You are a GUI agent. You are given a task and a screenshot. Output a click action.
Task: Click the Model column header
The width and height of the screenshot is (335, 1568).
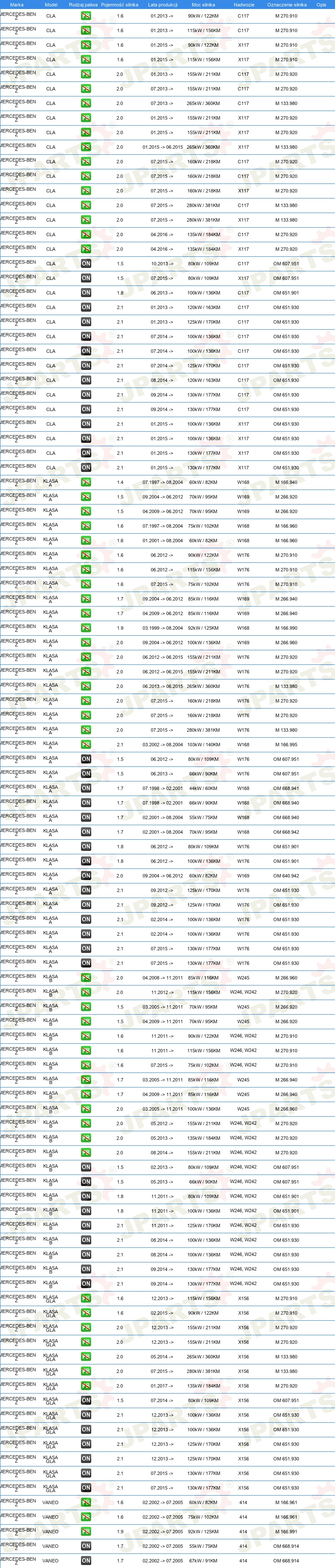(x=51, y=4)
